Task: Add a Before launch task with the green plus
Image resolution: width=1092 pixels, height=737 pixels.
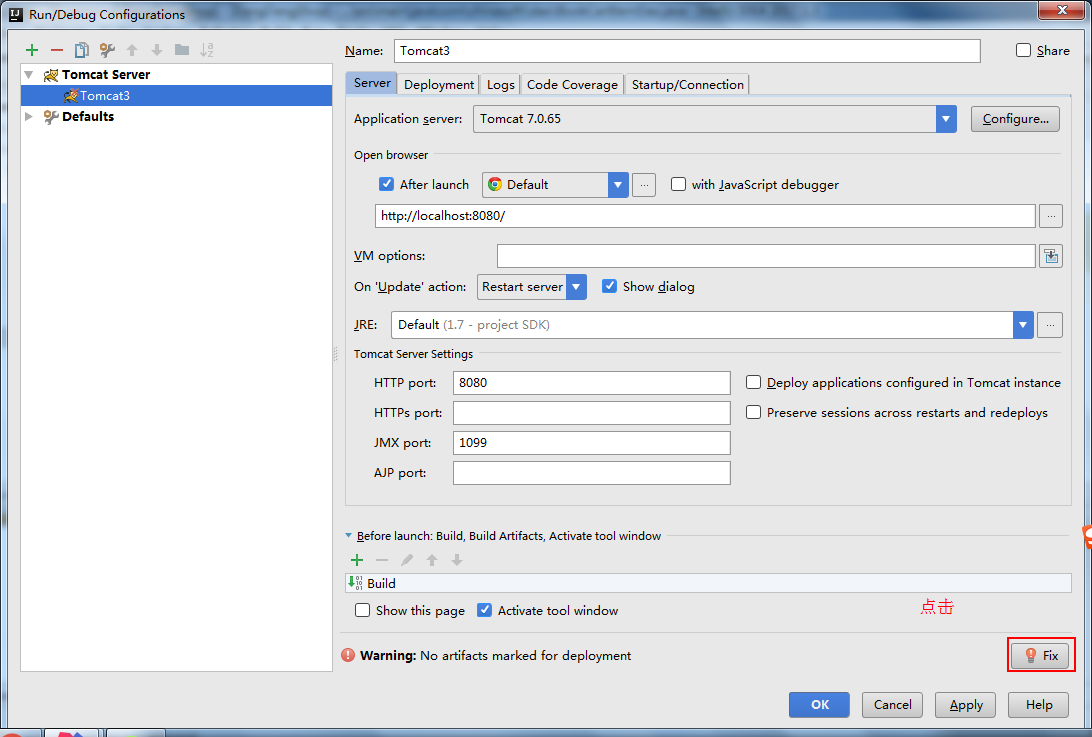Action: click(357, 560)
